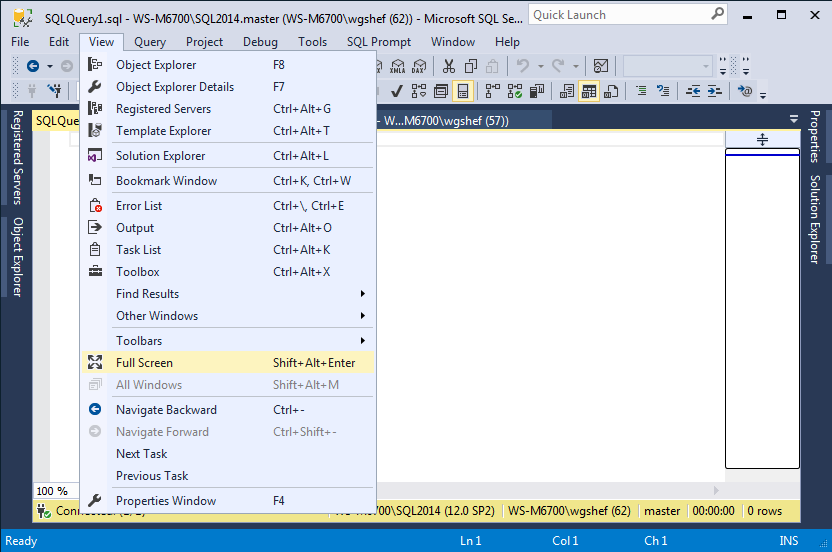Viewport: 832px width, 552px height.
Task: Click the editor split bar handle
Action: 762,140
